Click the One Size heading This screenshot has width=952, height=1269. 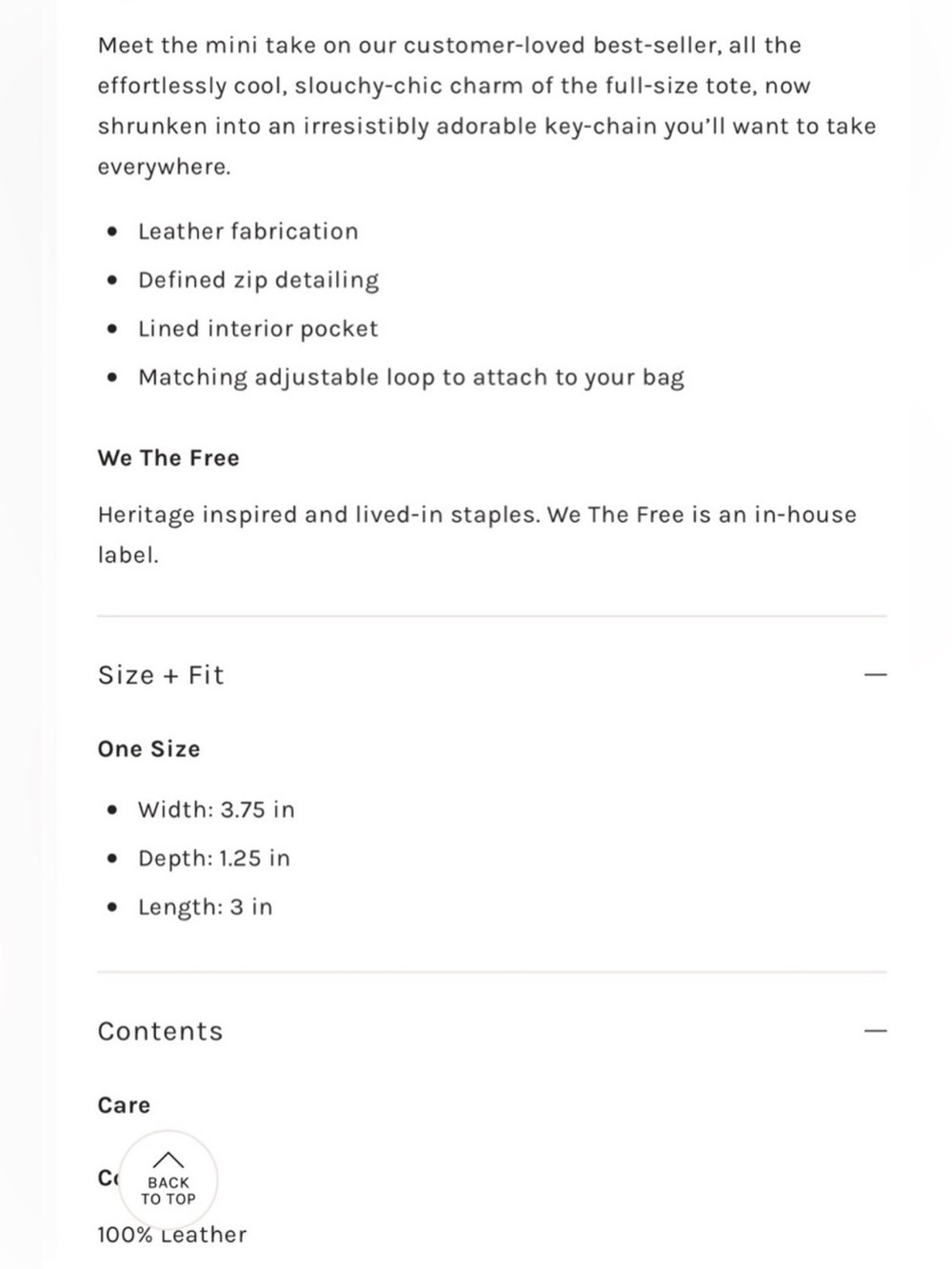[x=149, y=749]
